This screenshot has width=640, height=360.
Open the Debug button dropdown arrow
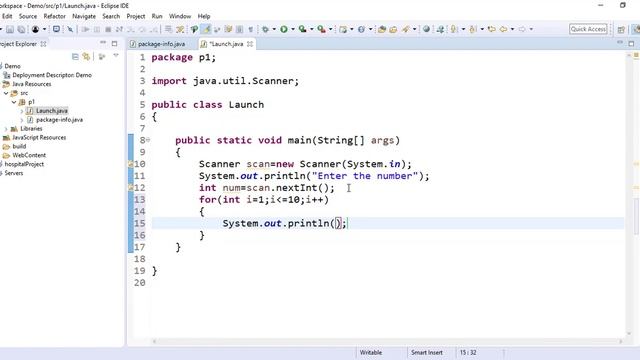pyautogui.click(x=274, y=29)
